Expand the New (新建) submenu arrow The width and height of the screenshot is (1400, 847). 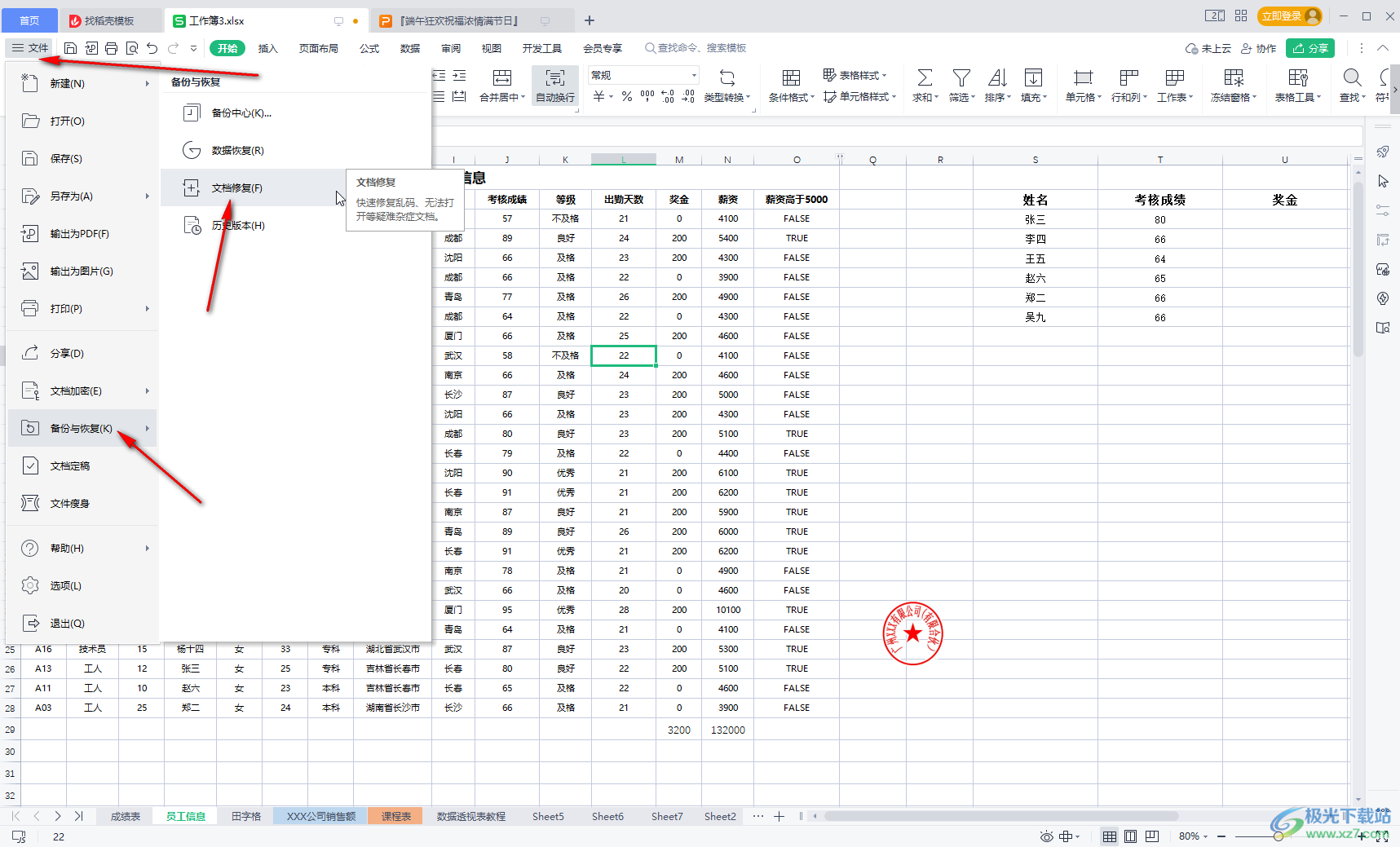coord(148,84)
